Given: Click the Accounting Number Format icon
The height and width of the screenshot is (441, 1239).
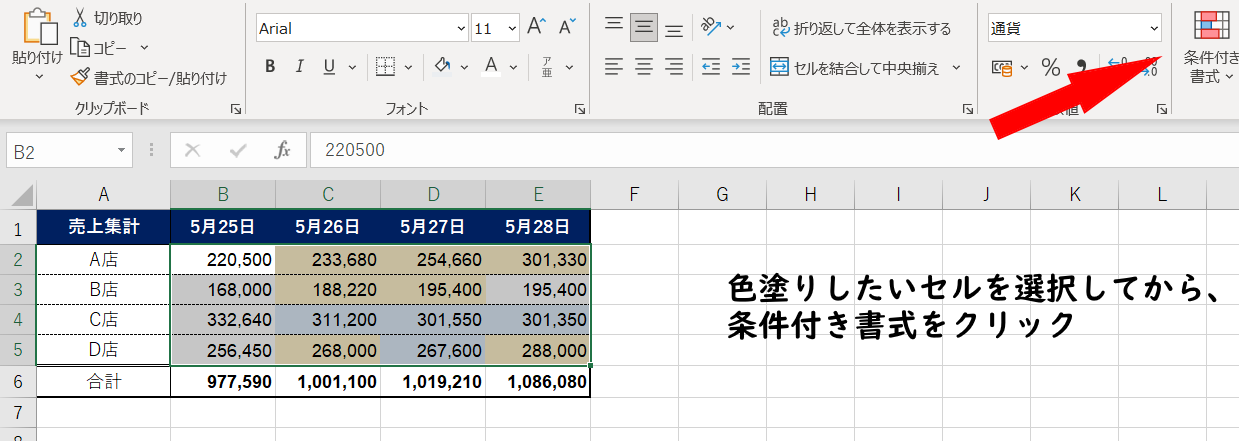Looking at the screenshot, I should click(1002, 67).
